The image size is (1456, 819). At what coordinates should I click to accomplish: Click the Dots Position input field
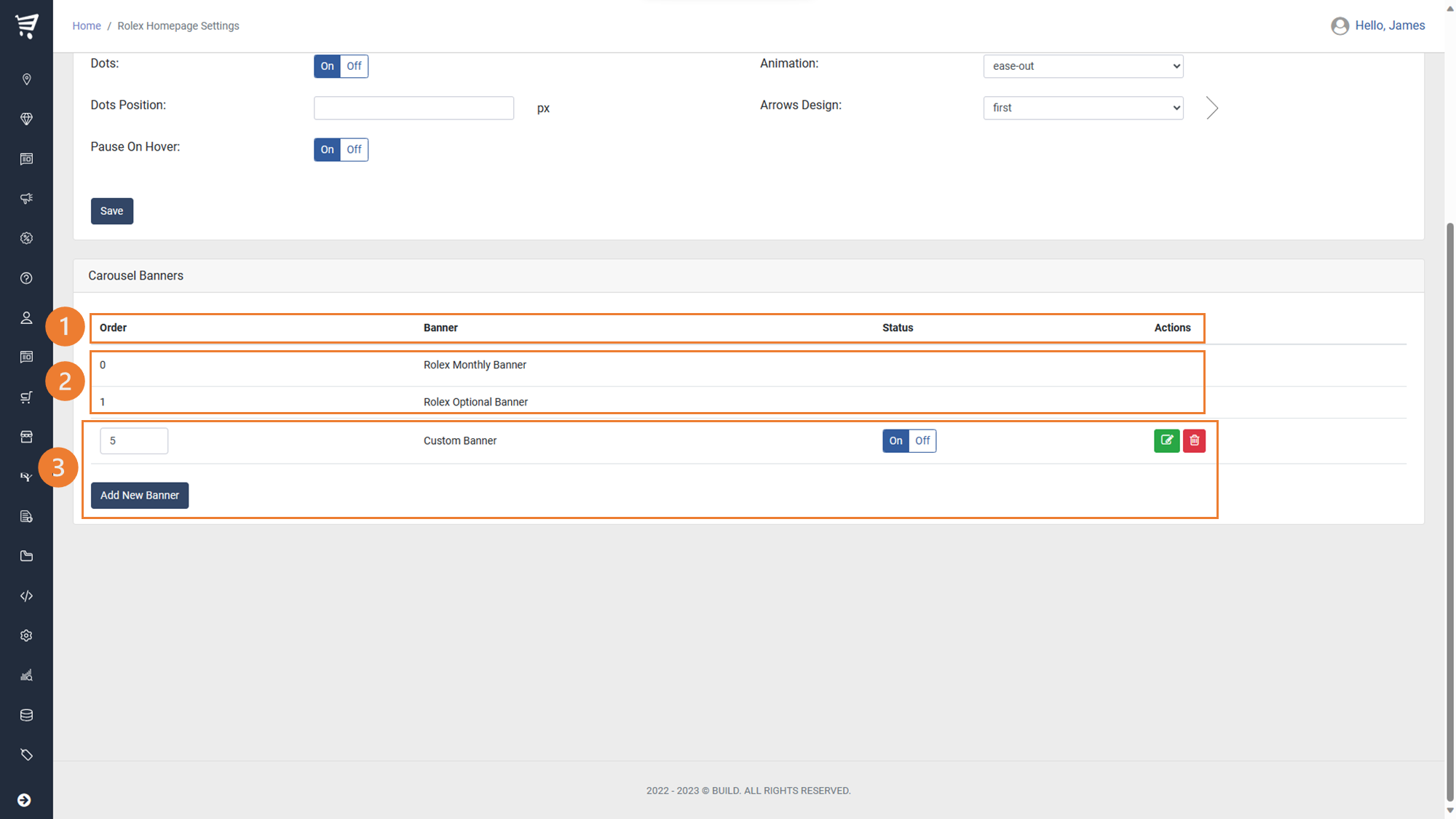click(x=414, y=108)
